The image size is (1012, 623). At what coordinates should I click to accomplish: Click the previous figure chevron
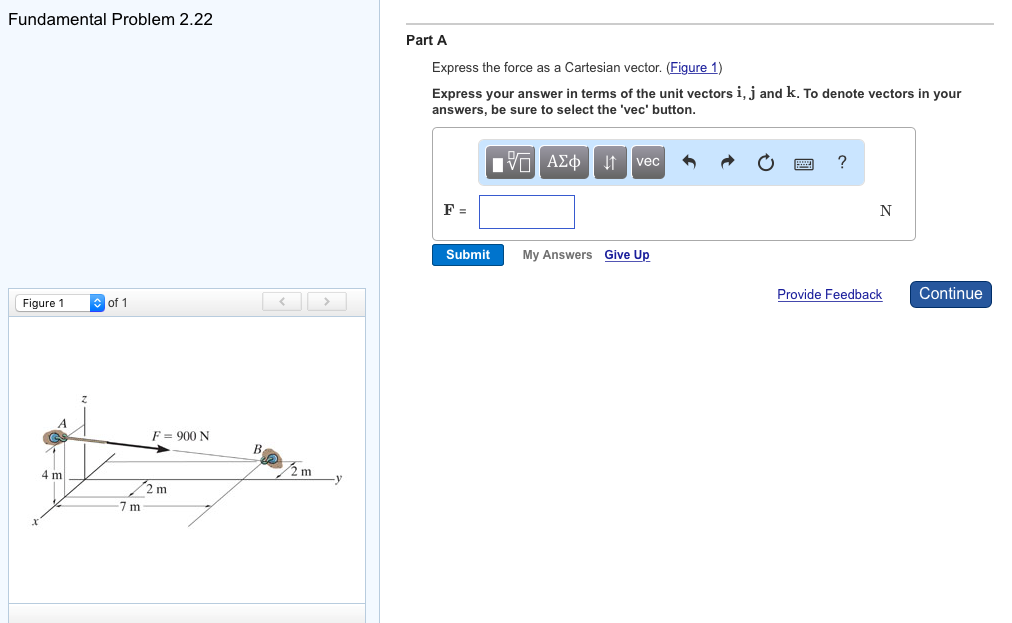(281, 301)
